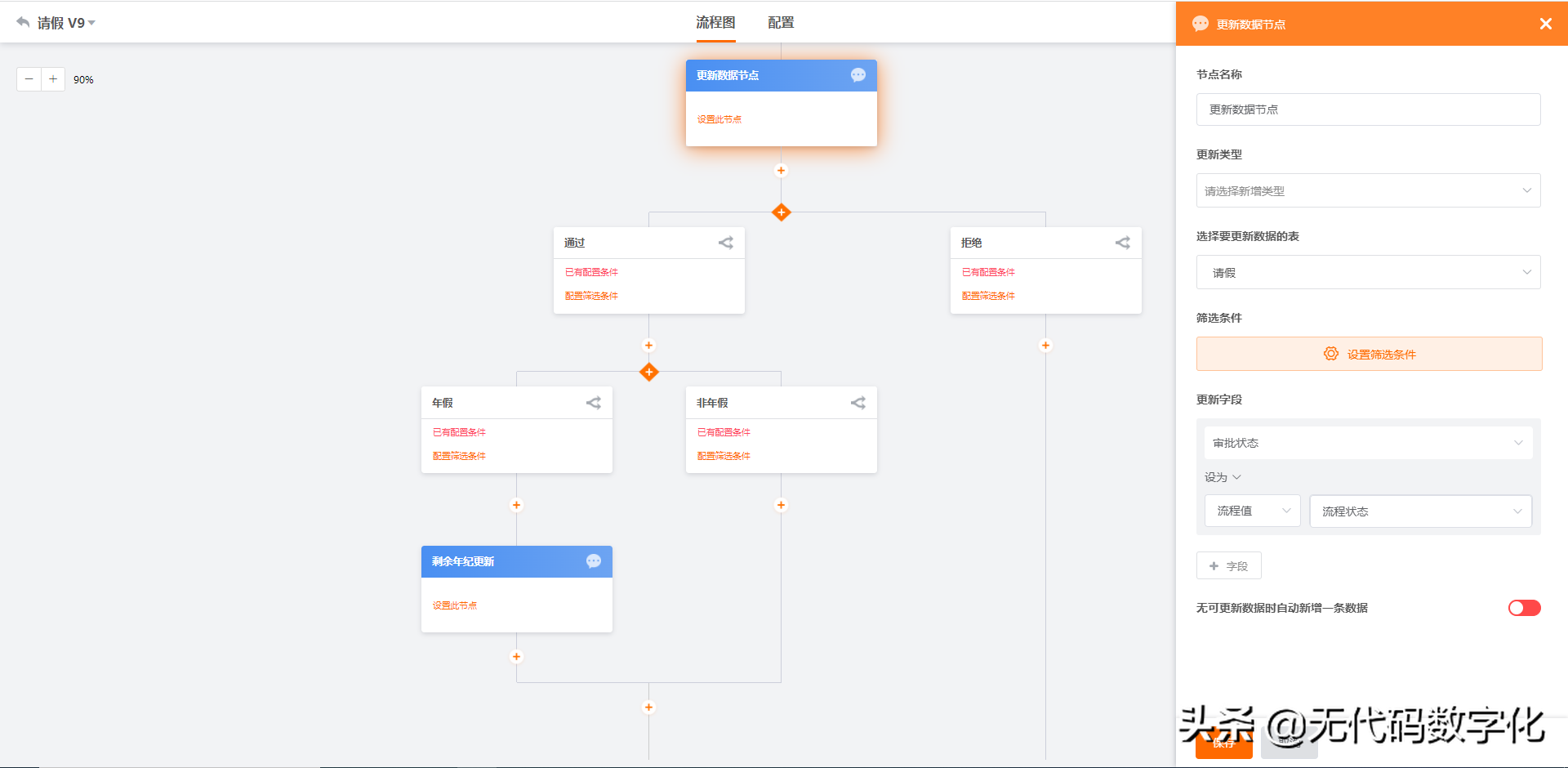This screenshot has height=768, width=1568.
Task: Expand the 选择要更新数据的表 dropdown showing 请假
Action: (x=1368, y=272)
